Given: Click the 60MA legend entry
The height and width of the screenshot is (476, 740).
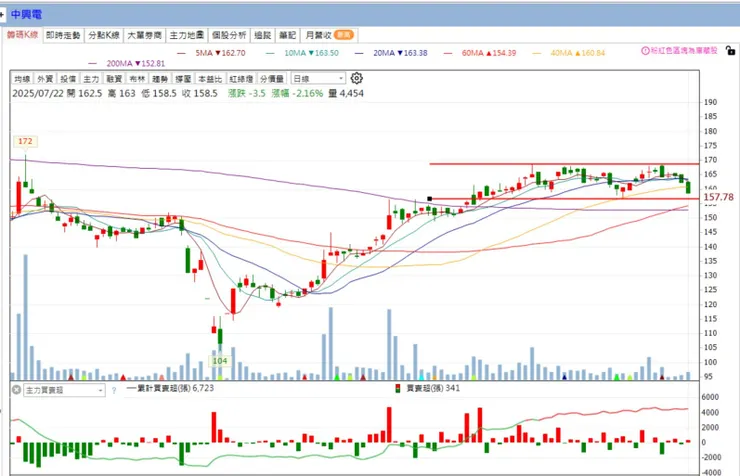Looking at the screenshot, I should (x=480, y=53).
